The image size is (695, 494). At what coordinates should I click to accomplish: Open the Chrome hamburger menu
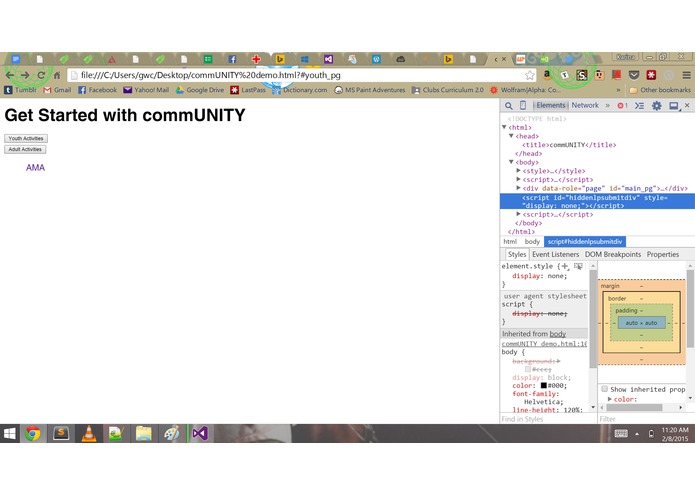(x=686, y=75)
